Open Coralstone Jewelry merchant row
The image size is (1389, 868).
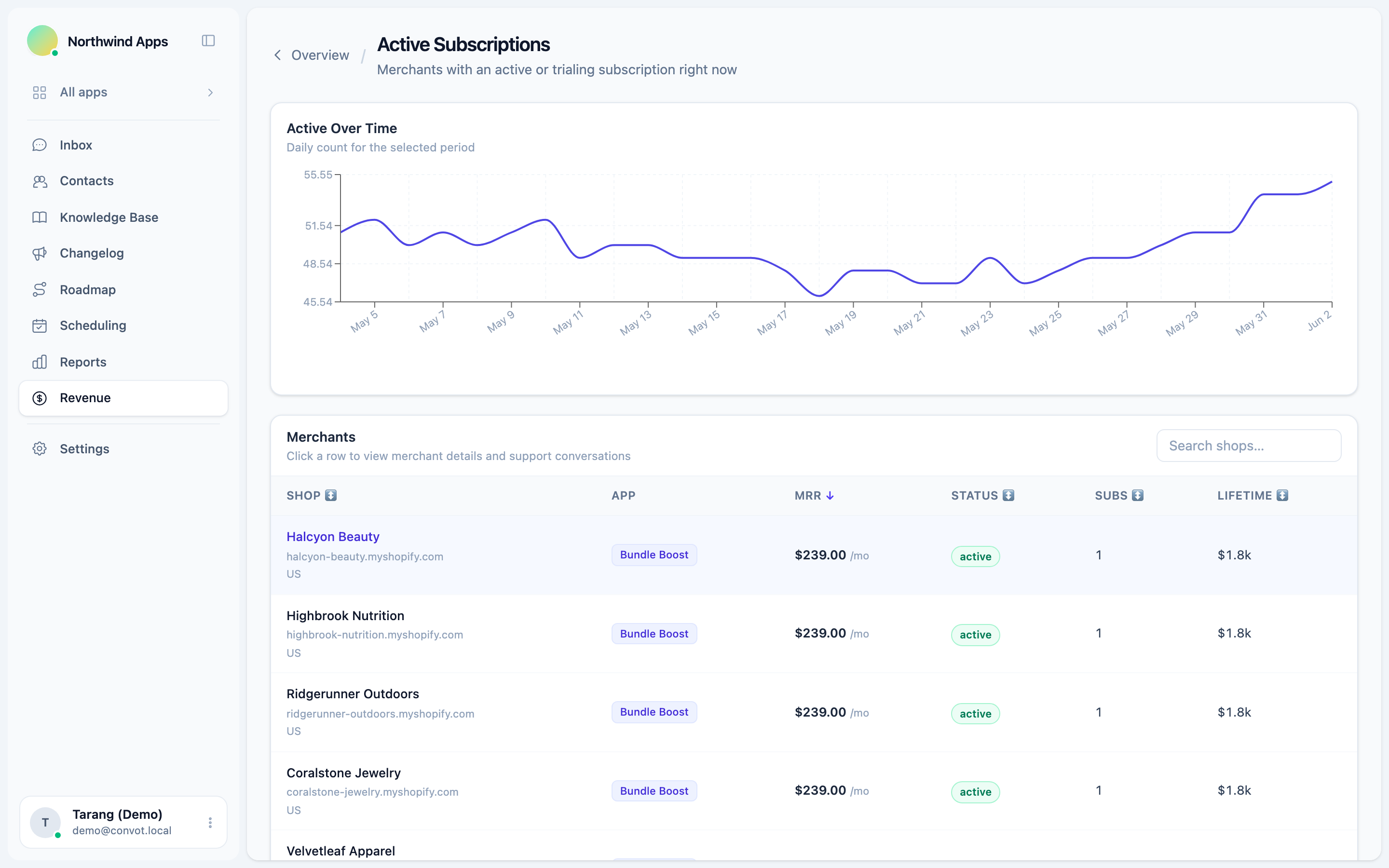click(814, 791)
